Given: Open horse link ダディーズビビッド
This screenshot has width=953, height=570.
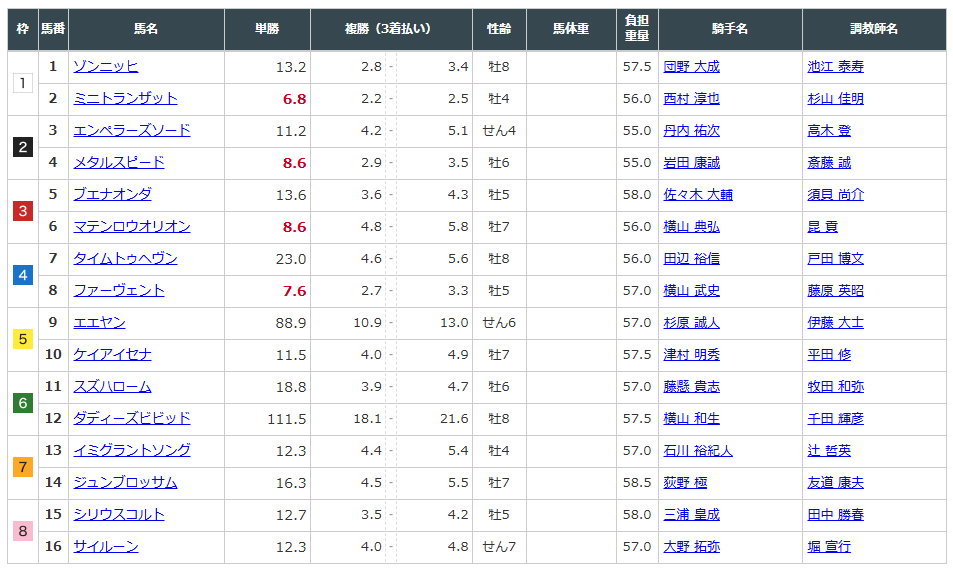Looking at the screenshot, I should (x=131, y=419).
